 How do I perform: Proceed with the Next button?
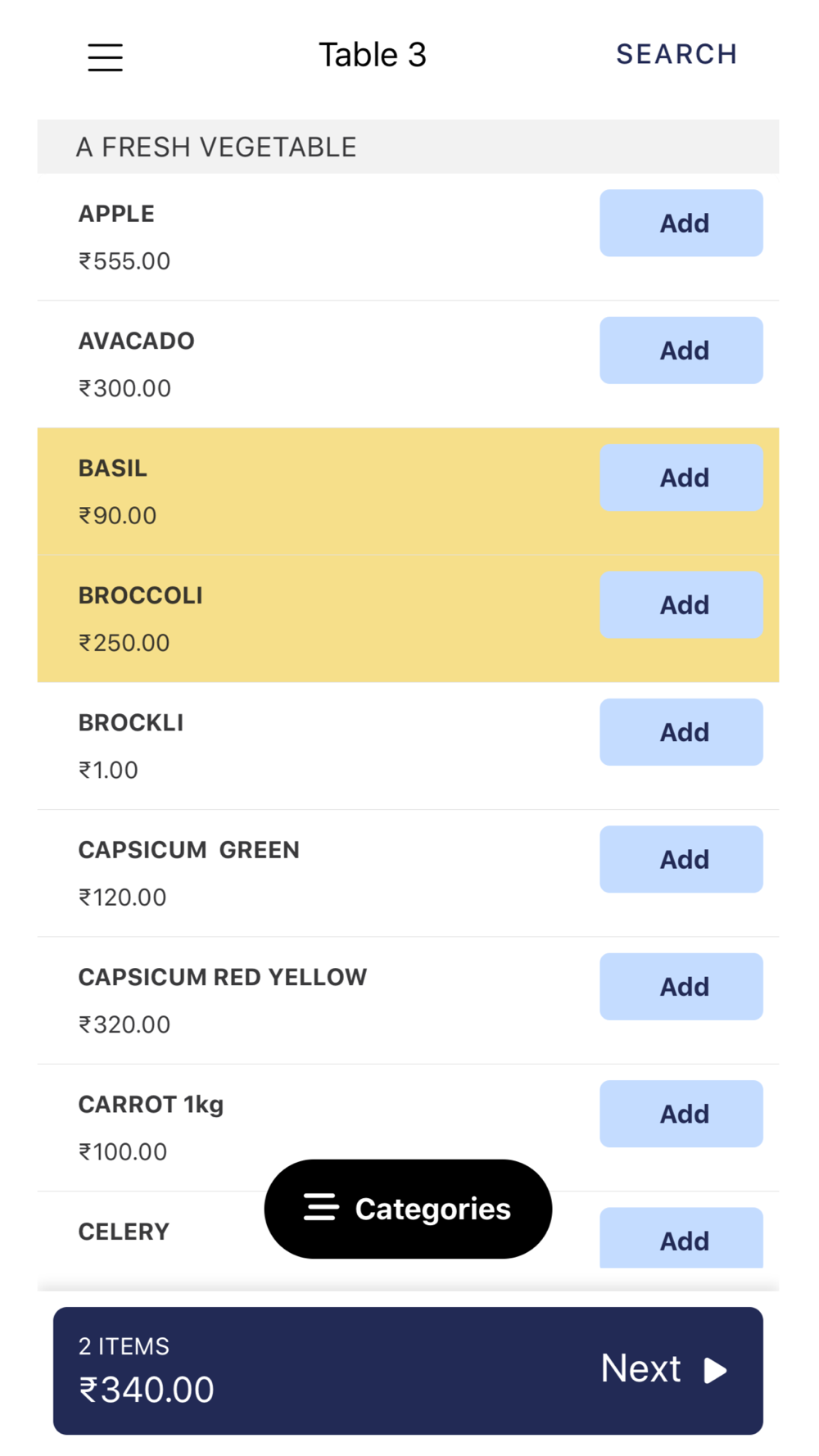pyautogui.click(x=663, y=1369)
